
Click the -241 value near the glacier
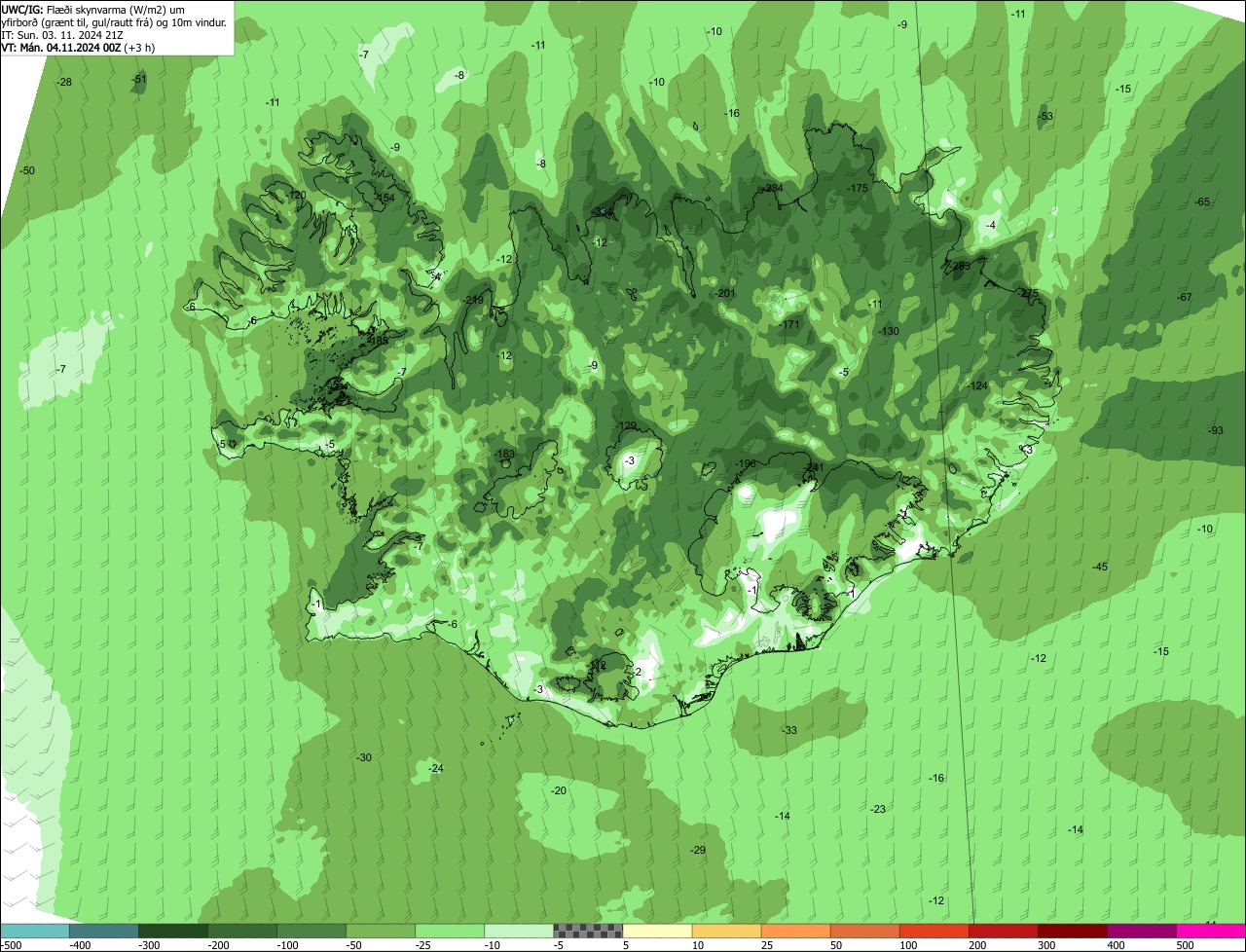tap(814, 468)
